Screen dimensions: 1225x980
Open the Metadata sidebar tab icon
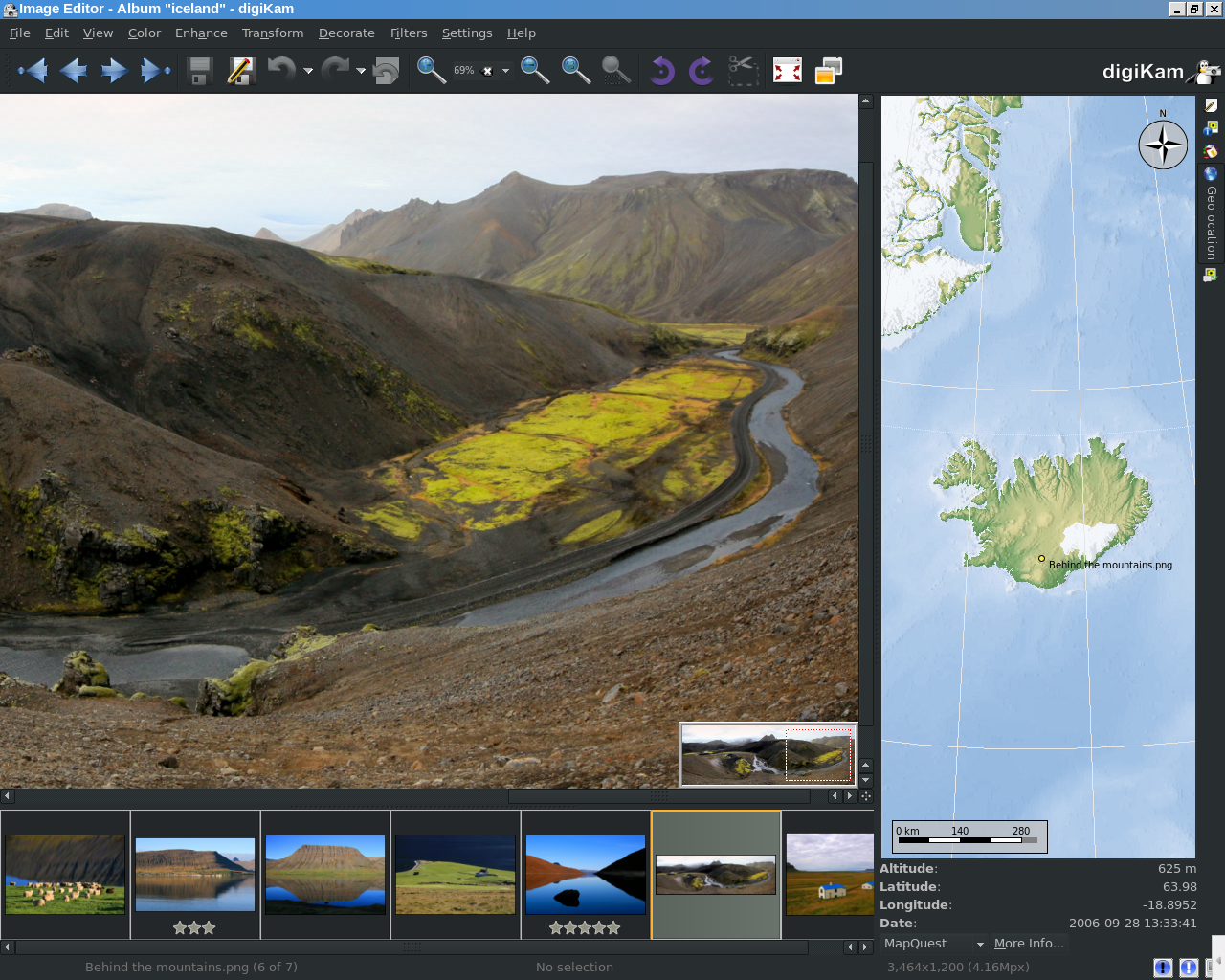1211,128
